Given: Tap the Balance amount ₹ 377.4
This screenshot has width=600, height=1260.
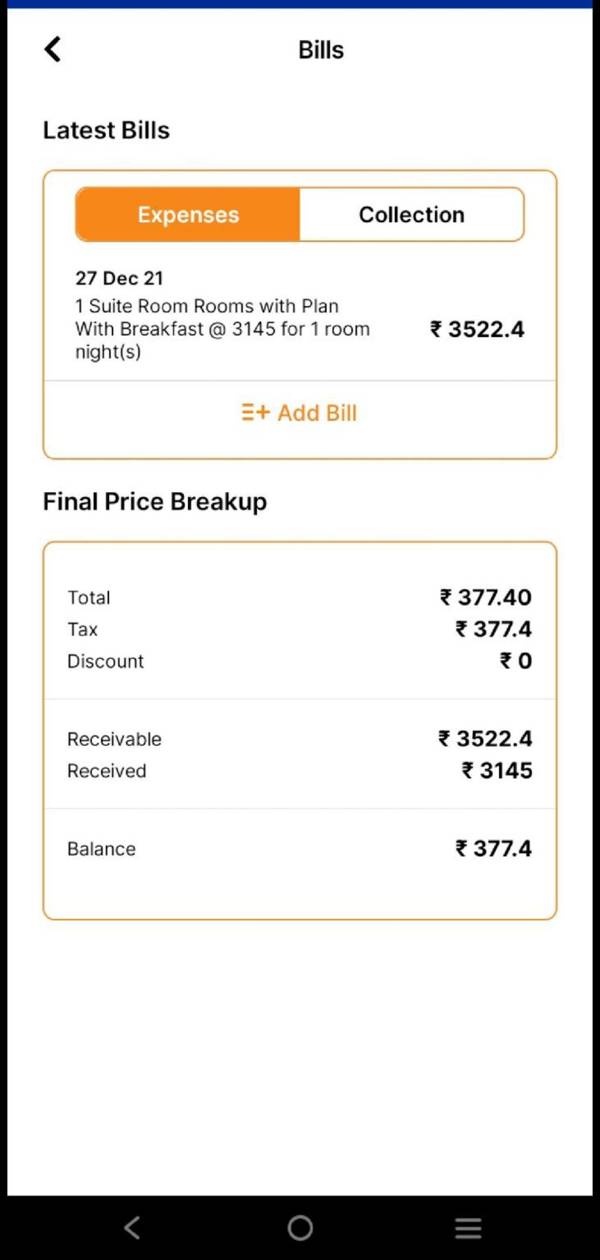Looking at the screenshot, I should [x=493, y=849].
